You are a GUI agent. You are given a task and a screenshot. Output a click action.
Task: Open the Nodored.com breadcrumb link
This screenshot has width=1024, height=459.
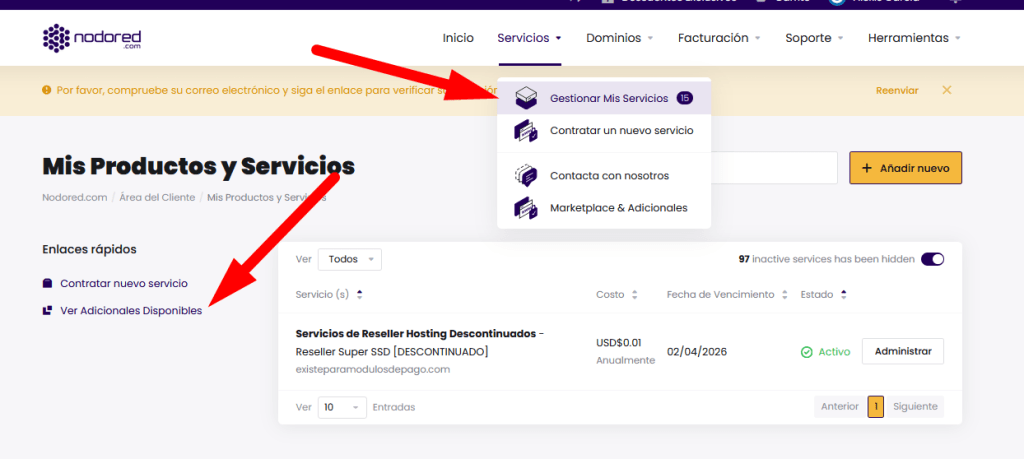[74, 197]
